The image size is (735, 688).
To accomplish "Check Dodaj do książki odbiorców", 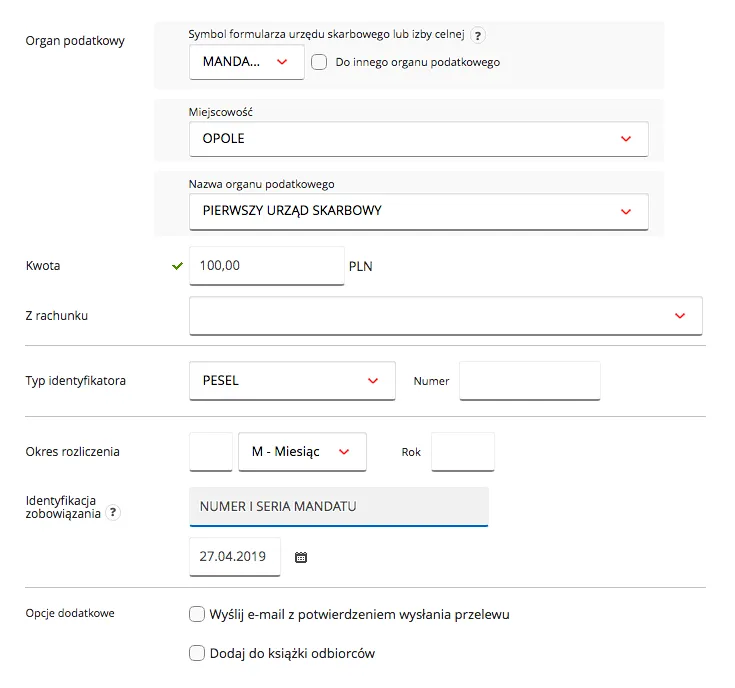I will click(x=197, y=654).
